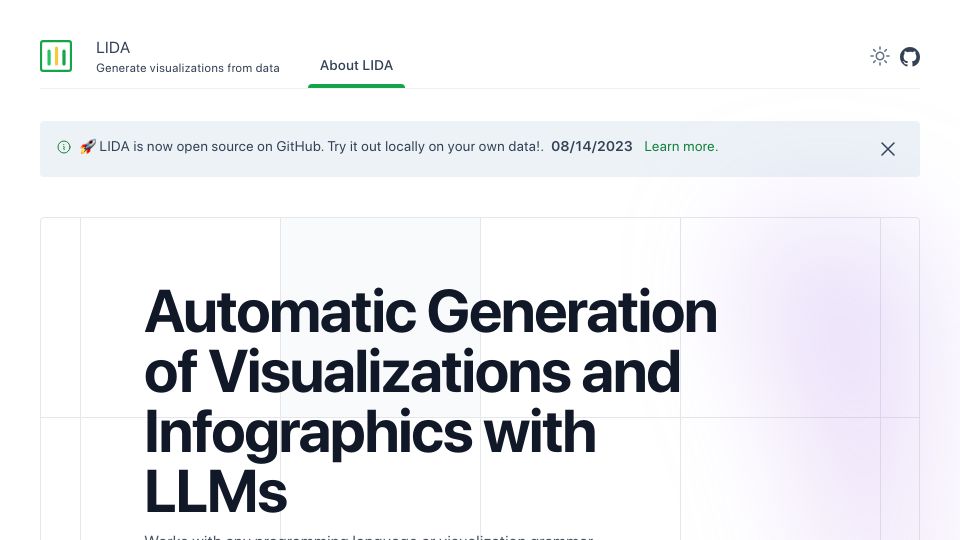Toggle light/dark theme sun icon

(880, 56)
